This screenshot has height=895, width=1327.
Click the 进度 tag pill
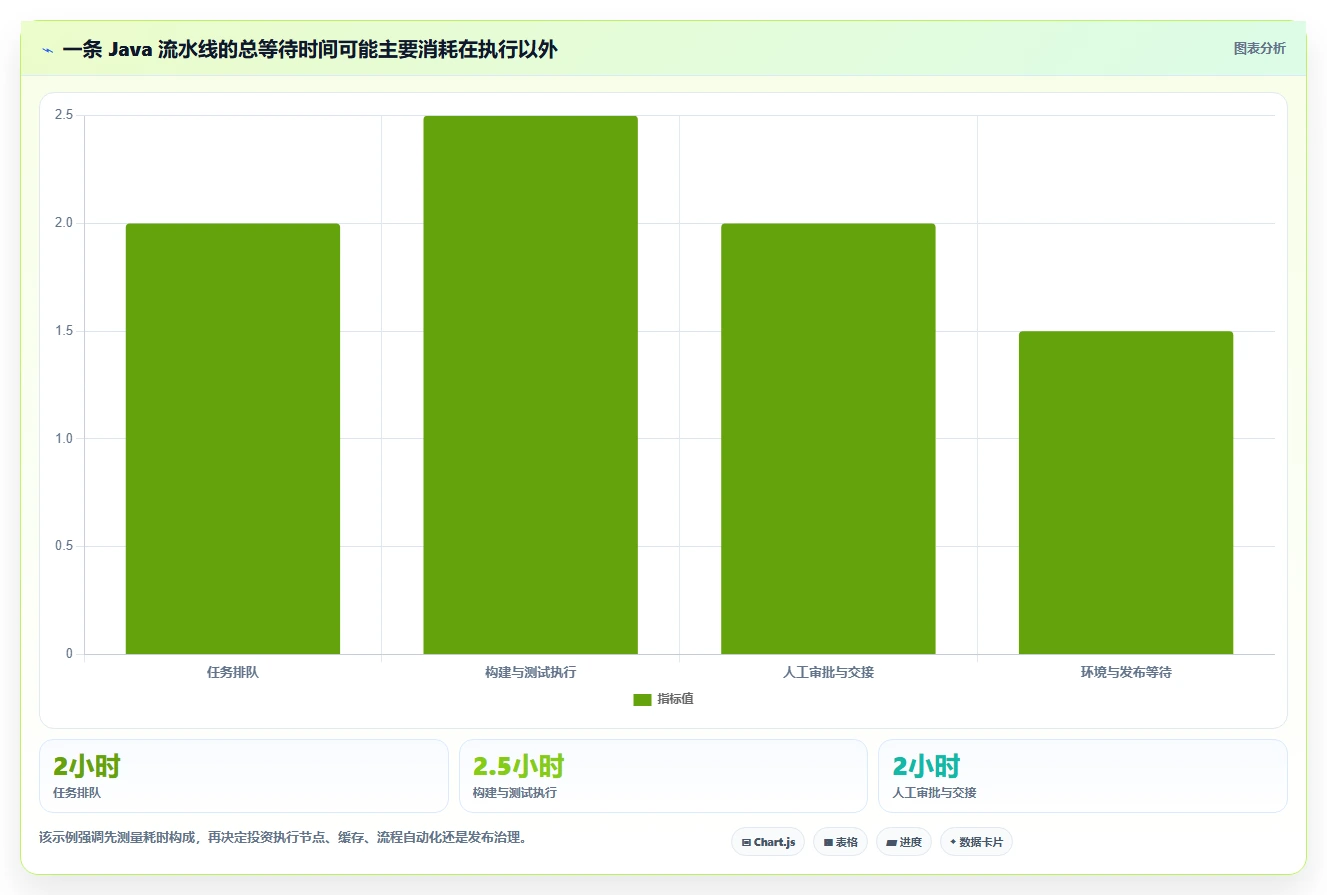point(904,842)
